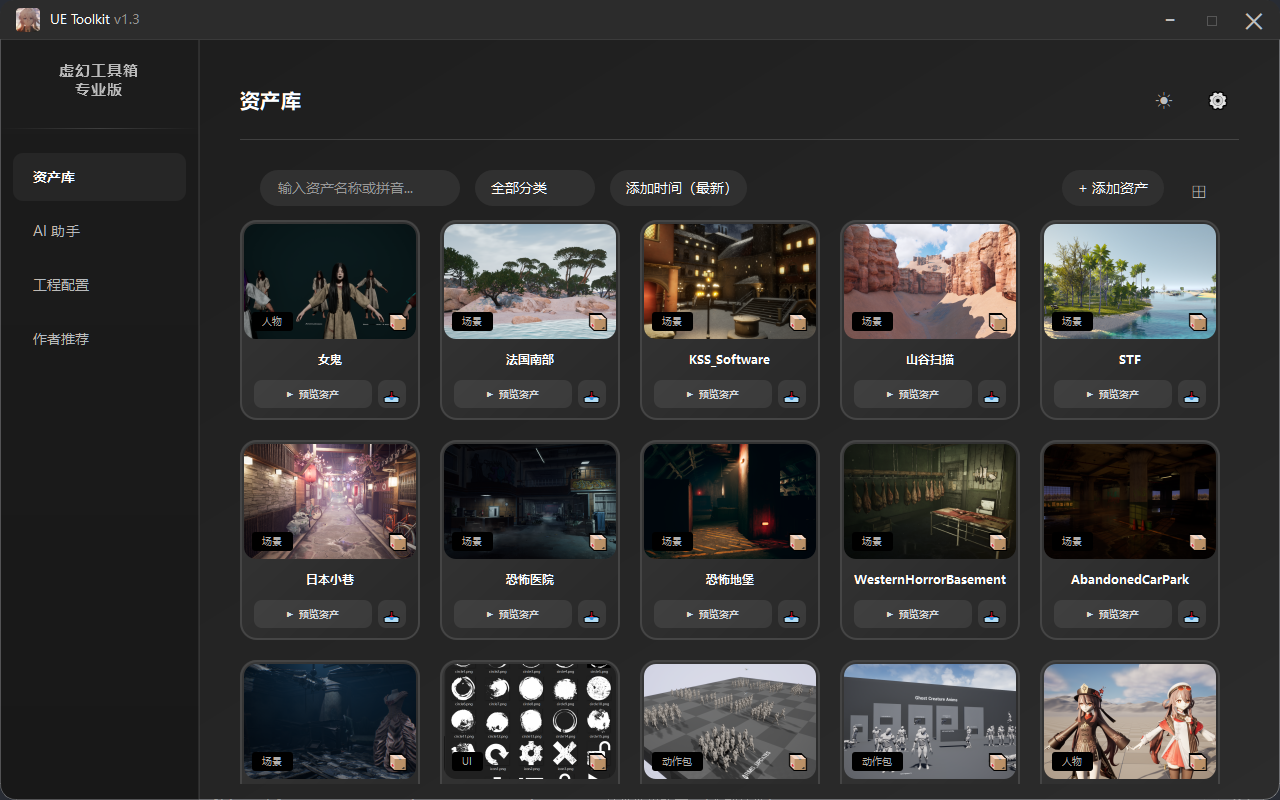Go to the 作者推荐 sidebar tab
The image size is (1280, 800).
point(61,339)
